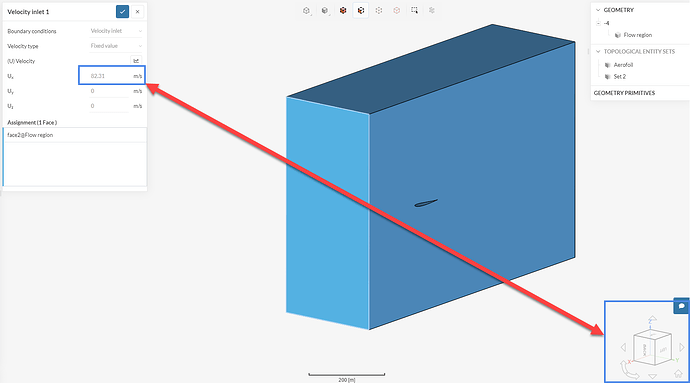The width and height of the screenshot is (690, 383).
Task: Open the view orientation cube menu in toolbar
Action: click(x=307, y=11)
